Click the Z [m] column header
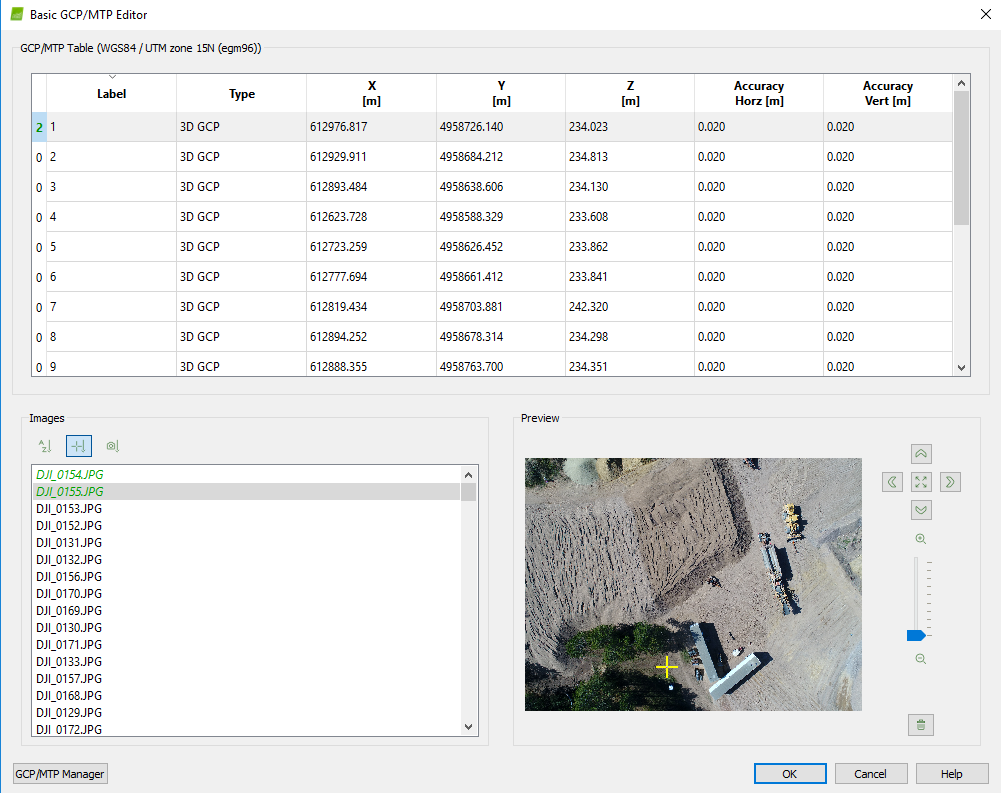 [630, 93]
